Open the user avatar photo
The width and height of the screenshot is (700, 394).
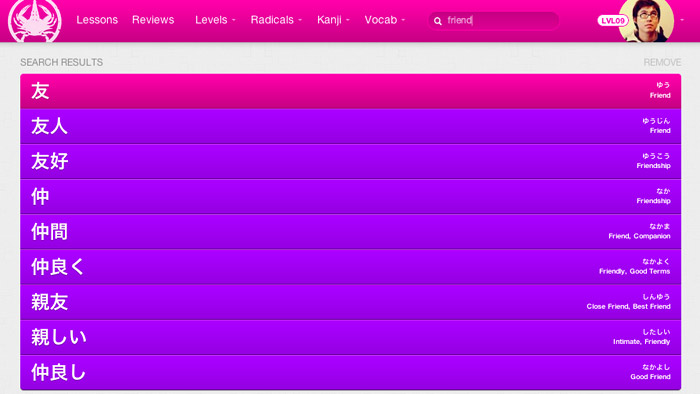click(x=646, y=21)
